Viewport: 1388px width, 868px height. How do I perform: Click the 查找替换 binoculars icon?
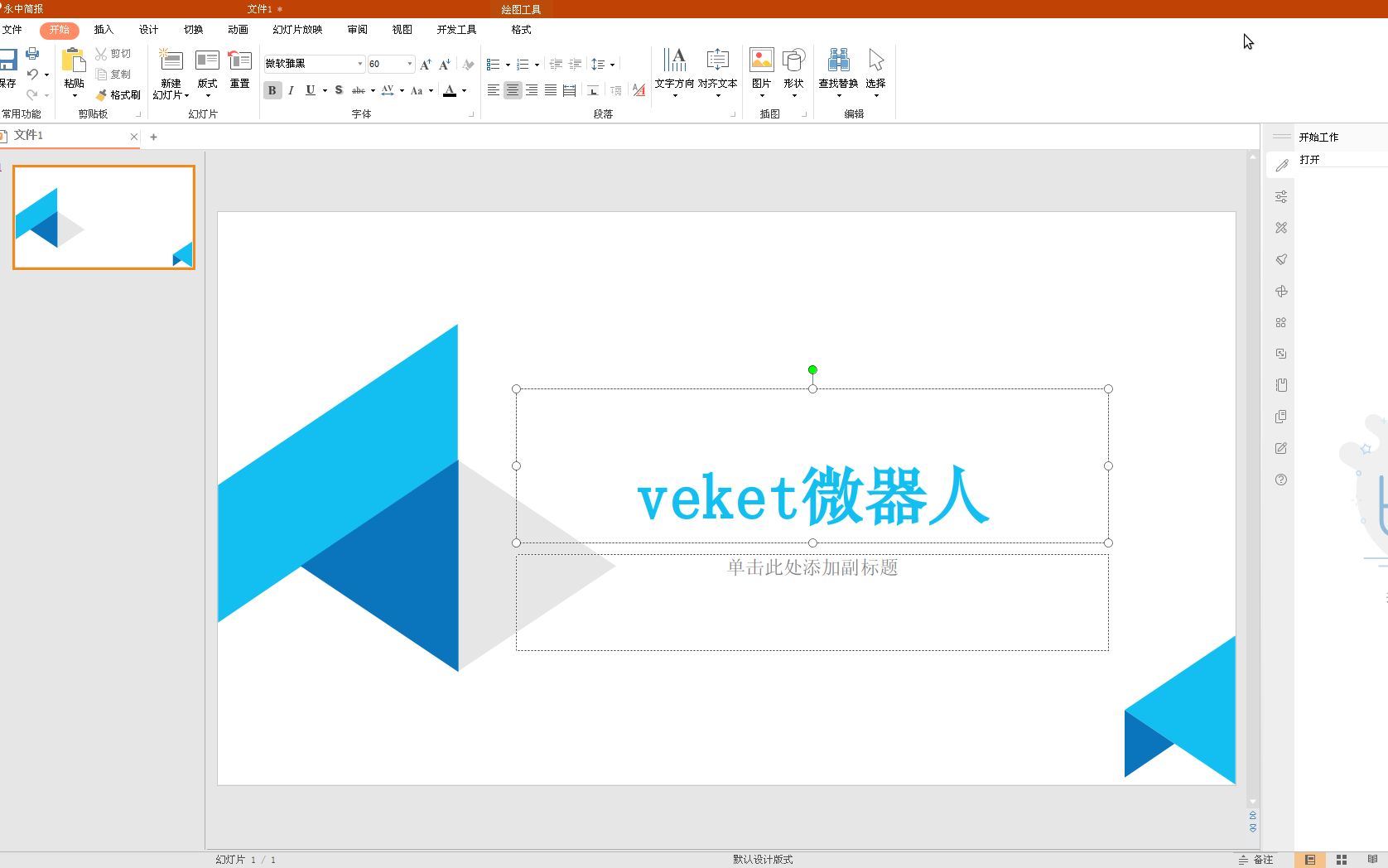tap(838, 60)
